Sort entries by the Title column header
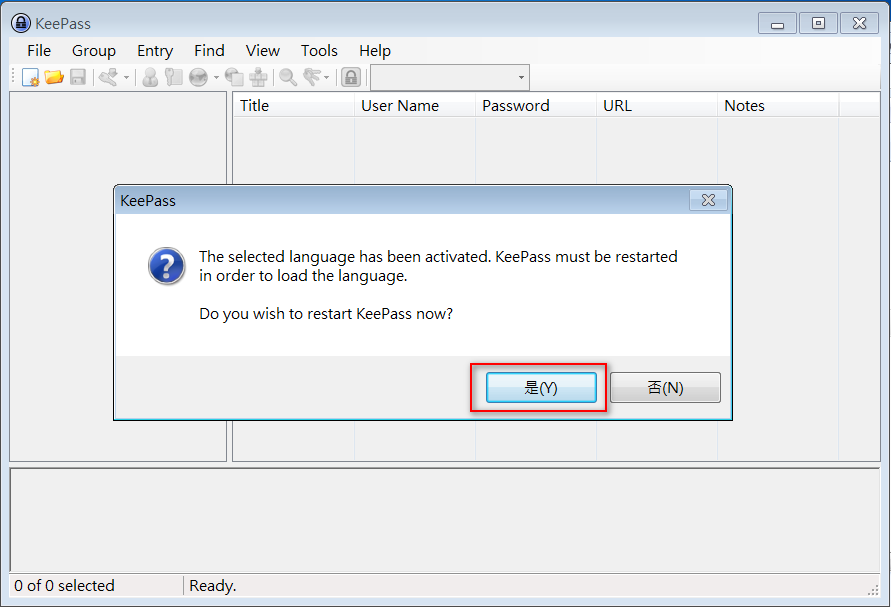 coord(294,106)
